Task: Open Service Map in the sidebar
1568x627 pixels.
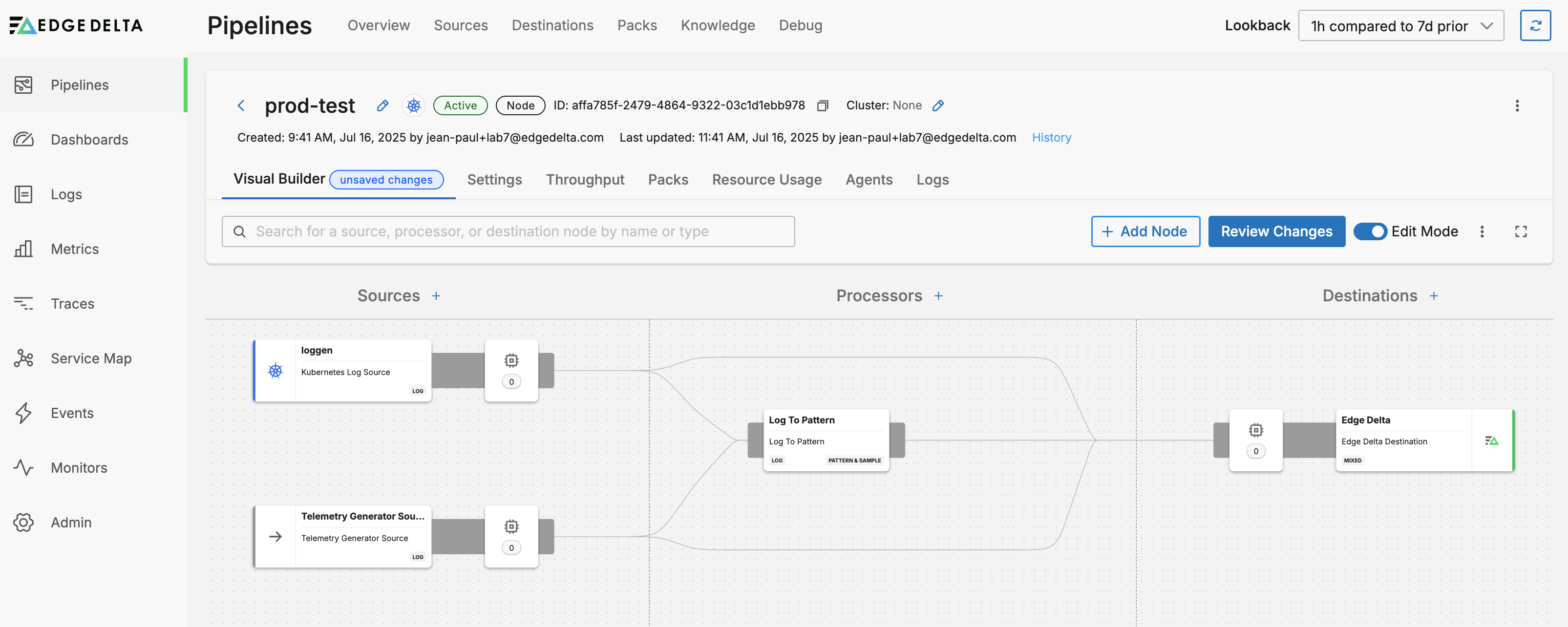Action: [93, 358]
